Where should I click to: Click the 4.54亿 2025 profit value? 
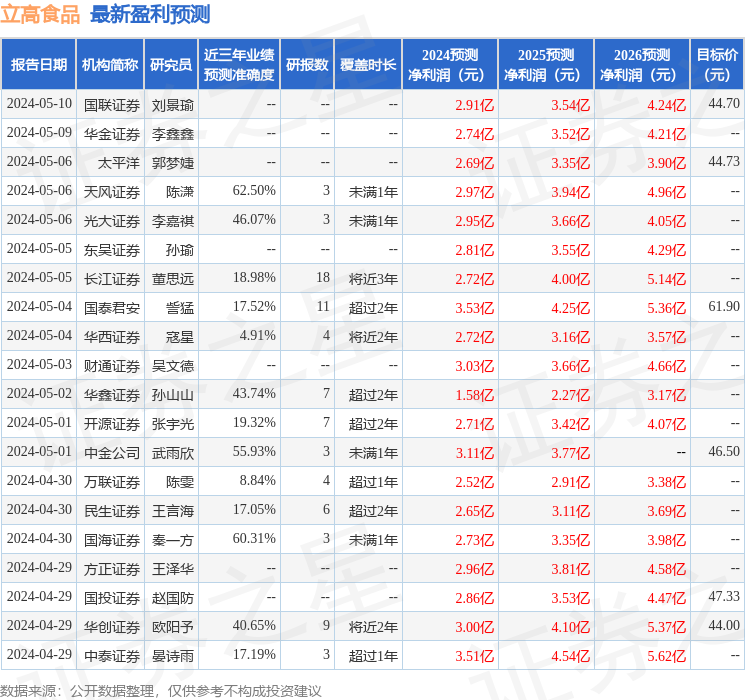pos(571,656)
